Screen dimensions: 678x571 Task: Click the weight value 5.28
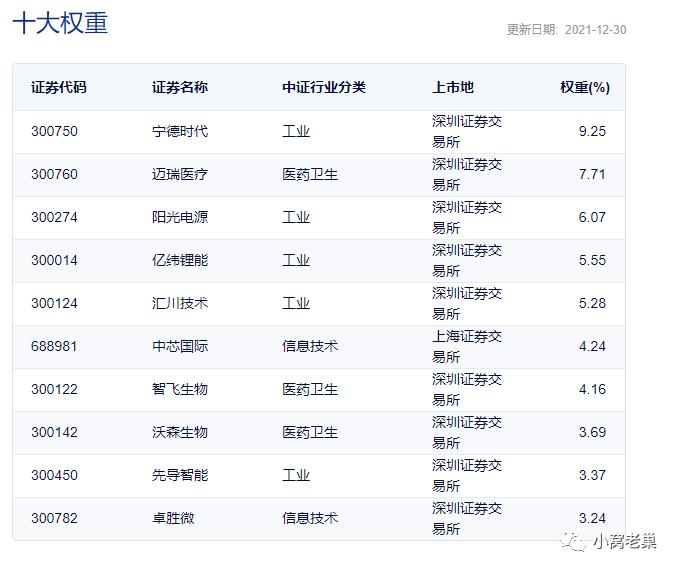pos(592,303)
